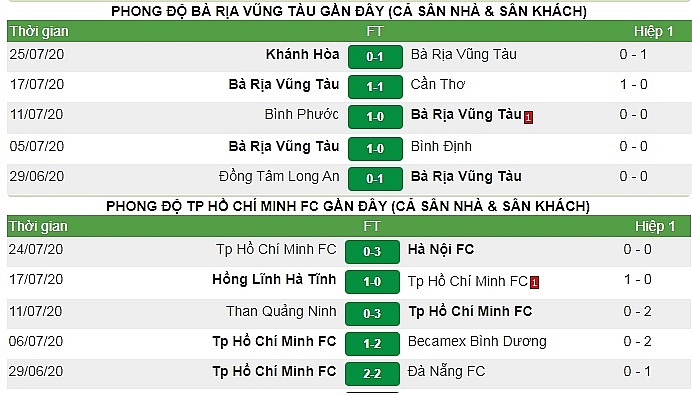The width and height of the screenshot is (692, 395).
Task: Select the Hồng Lĩnh Hà Tĩnh team name
Action: pyautogui.click(x=274, y=279)
